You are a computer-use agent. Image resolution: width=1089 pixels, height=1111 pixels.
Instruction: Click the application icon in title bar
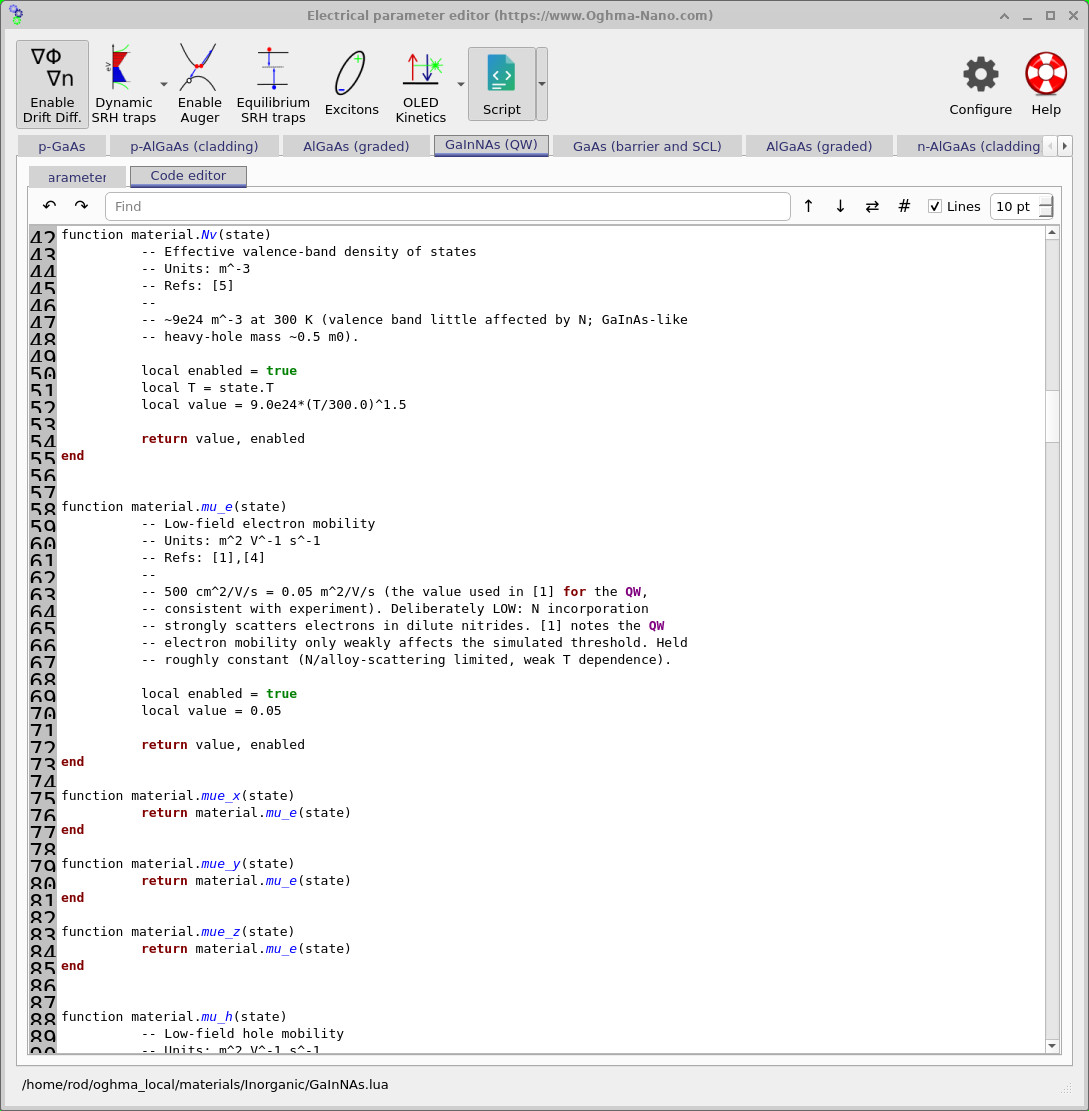[16, 15]
